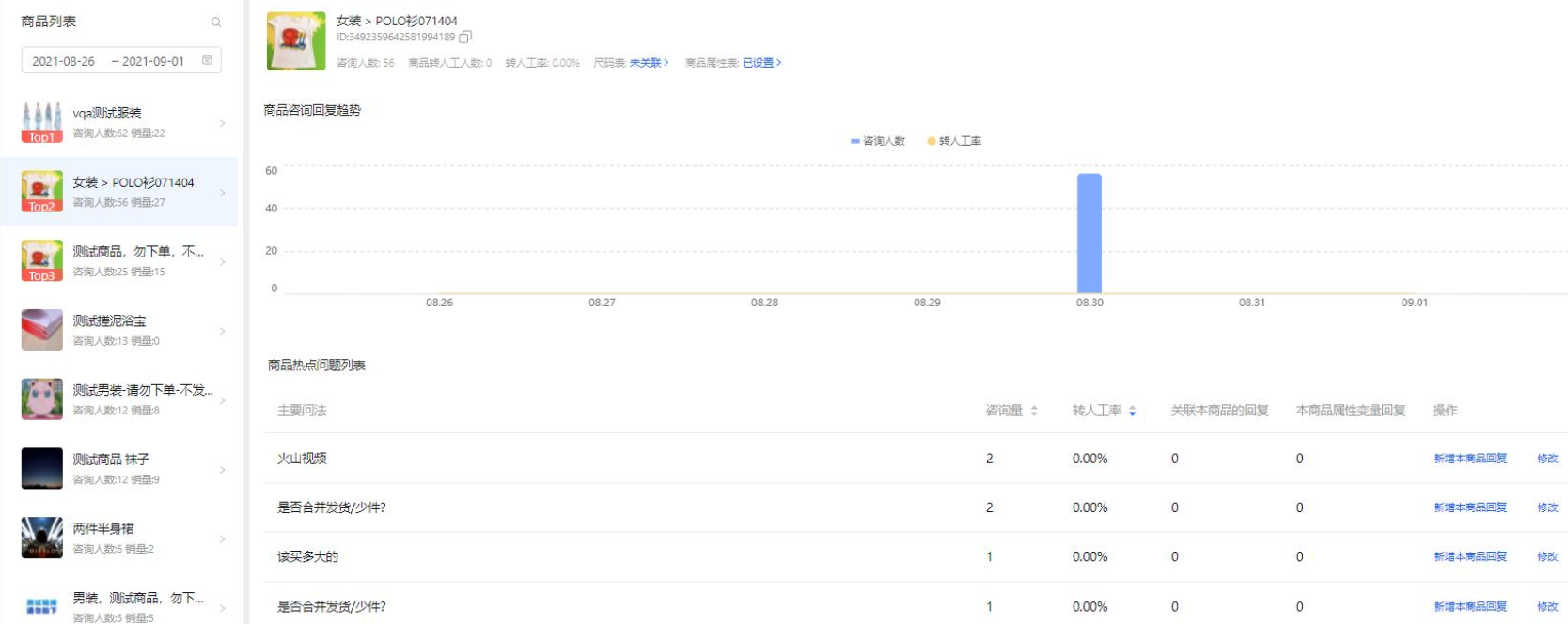Click the calendar icon in date range field
1568x624 pixels.
pyautogui.click(x=208, y=60)
